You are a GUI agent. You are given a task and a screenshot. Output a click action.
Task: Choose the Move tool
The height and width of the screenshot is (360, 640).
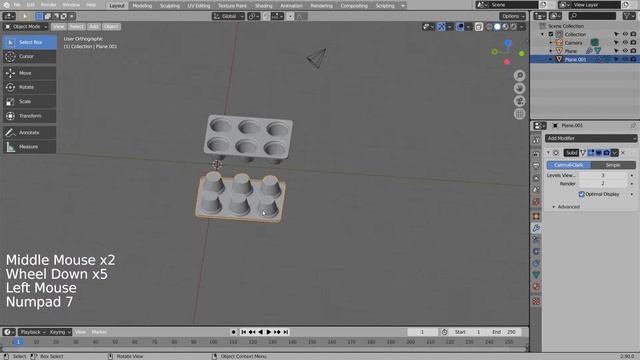tap(29, 73)
